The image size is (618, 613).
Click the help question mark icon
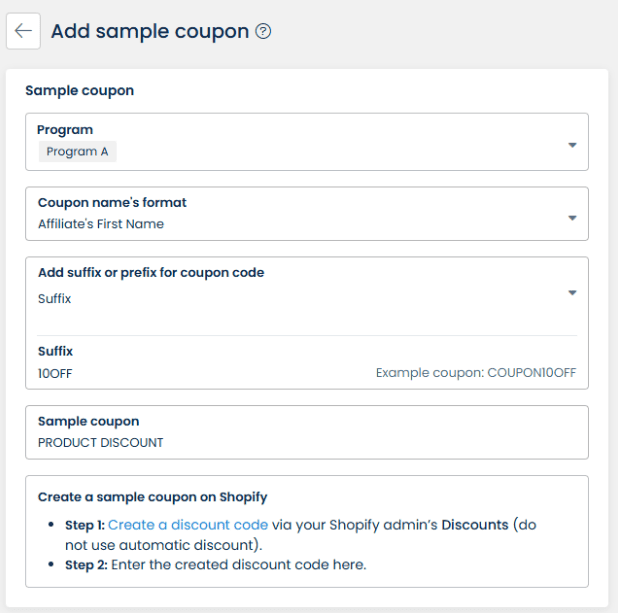click(264, 31)
